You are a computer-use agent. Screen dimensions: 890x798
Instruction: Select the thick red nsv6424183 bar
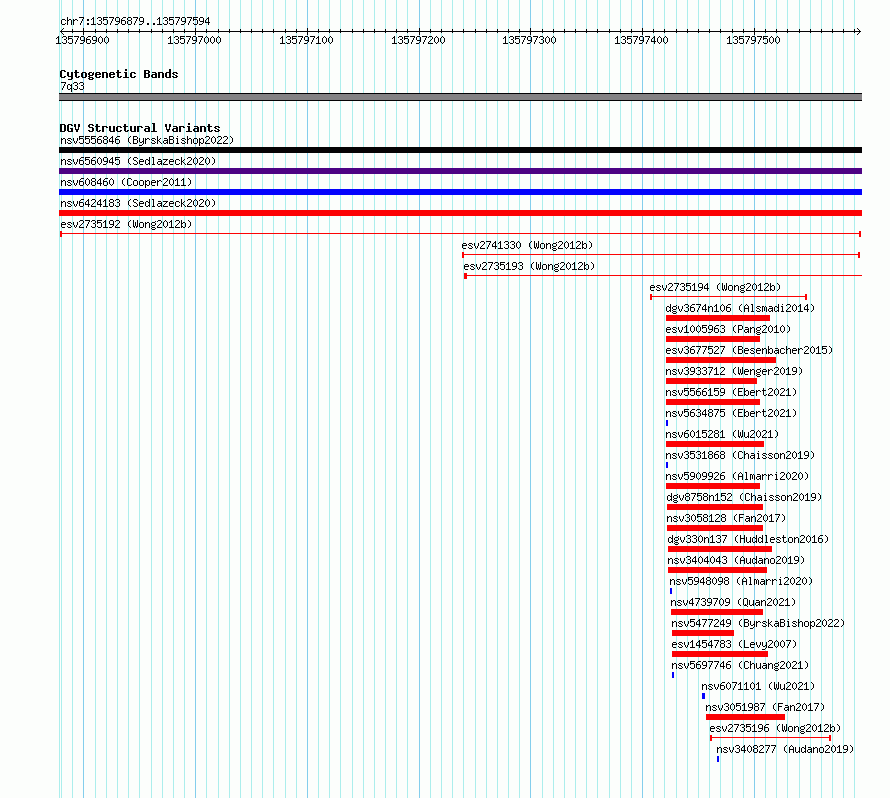[460, 213]
